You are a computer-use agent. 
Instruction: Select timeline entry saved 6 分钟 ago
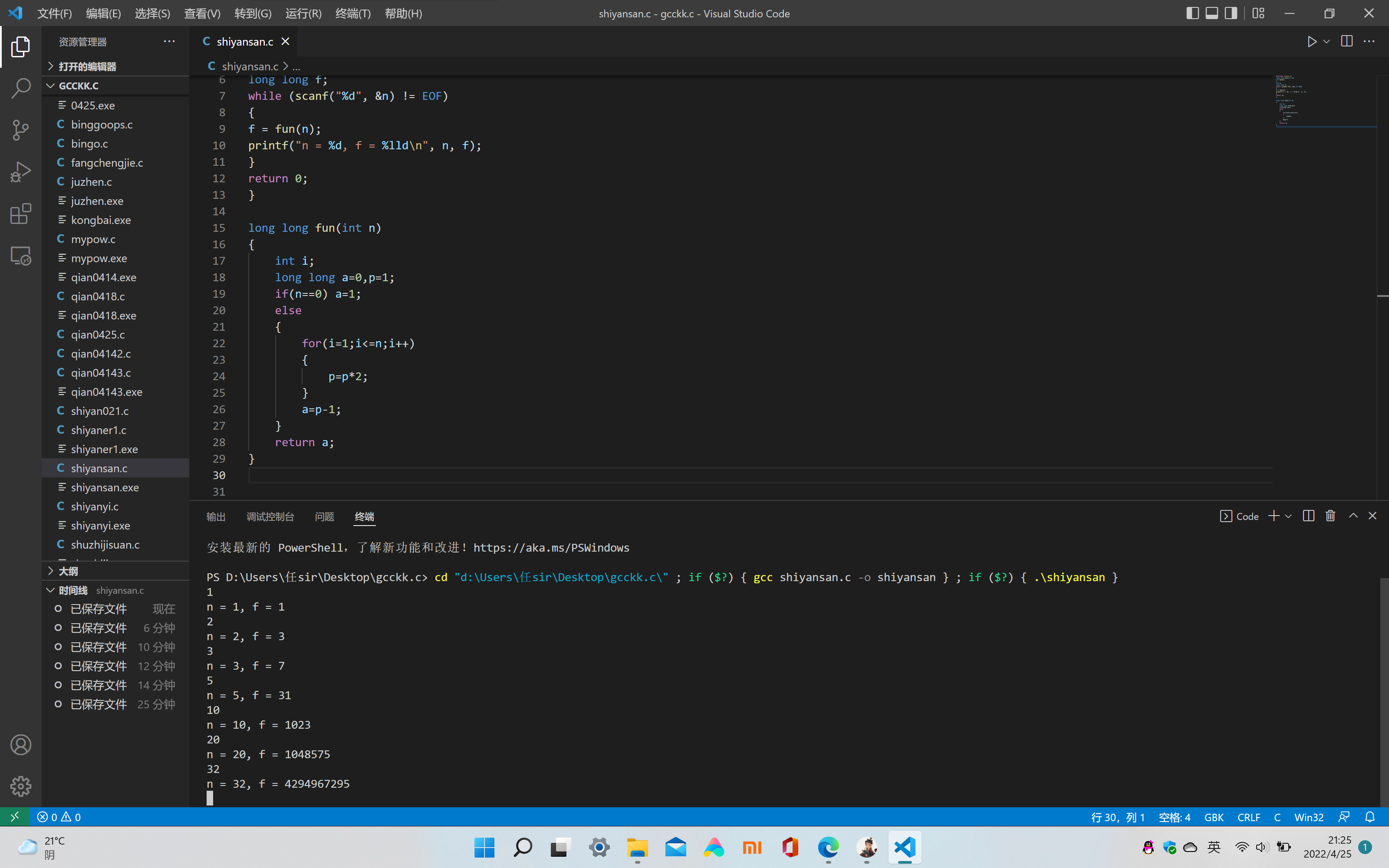coord(115,628)
